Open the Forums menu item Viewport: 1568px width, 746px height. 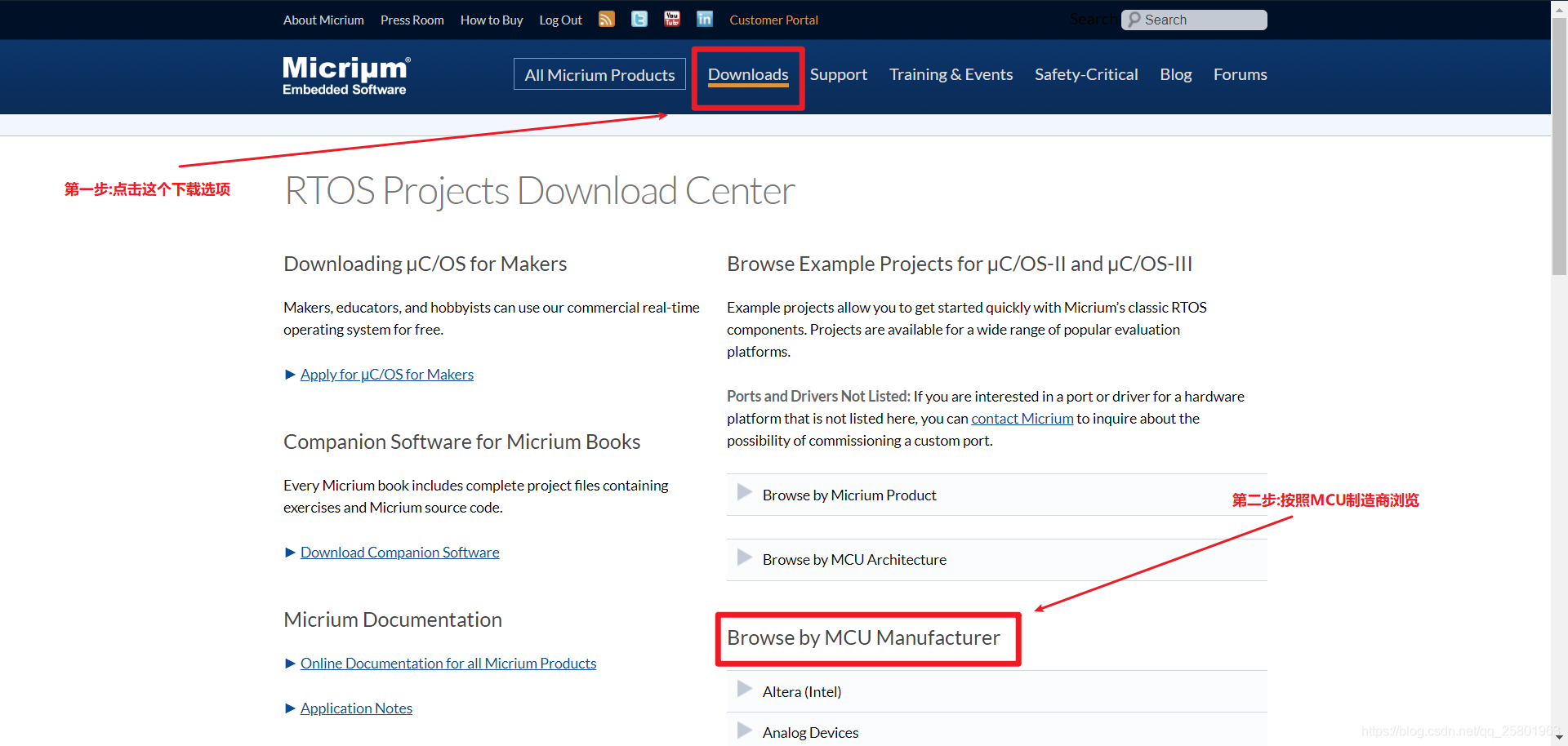pos(1240,74)
